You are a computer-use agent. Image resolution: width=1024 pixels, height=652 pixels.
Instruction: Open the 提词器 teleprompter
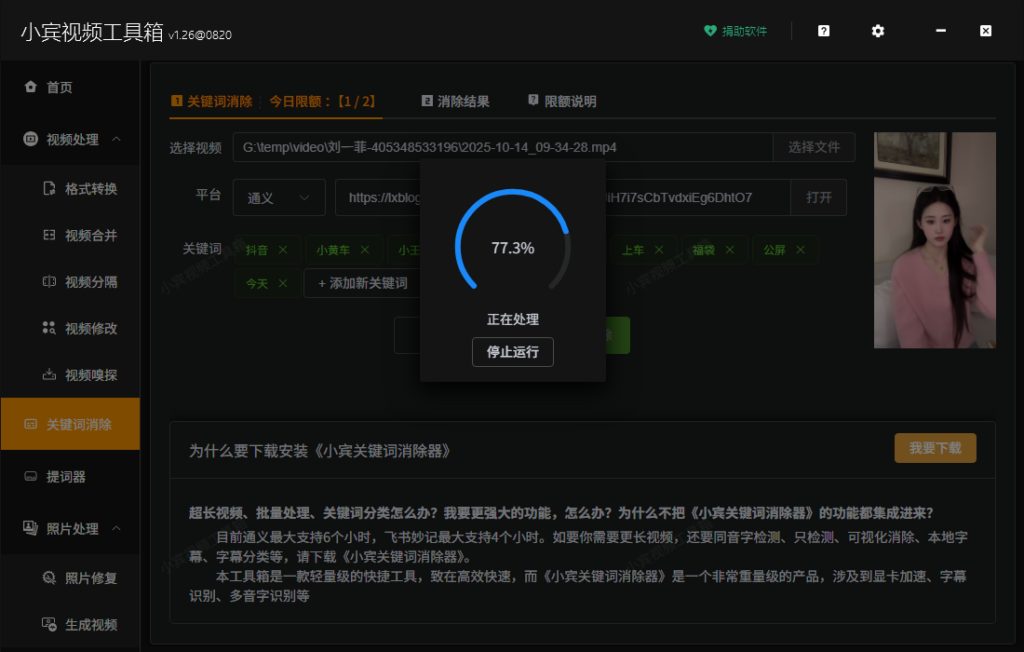(66, 477)
